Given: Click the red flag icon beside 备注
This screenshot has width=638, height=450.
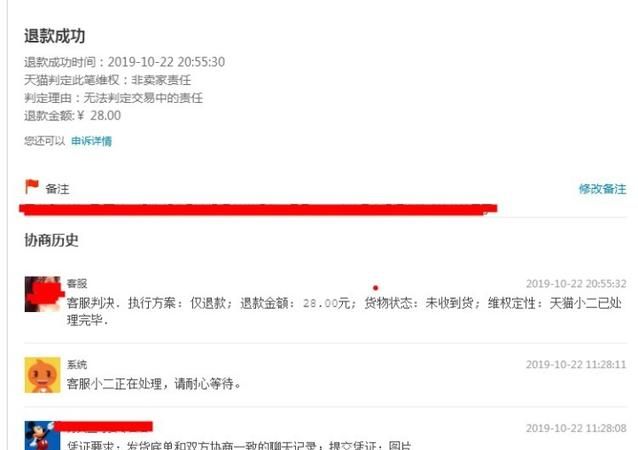Looking at the screenshot, I should (32, 187).
